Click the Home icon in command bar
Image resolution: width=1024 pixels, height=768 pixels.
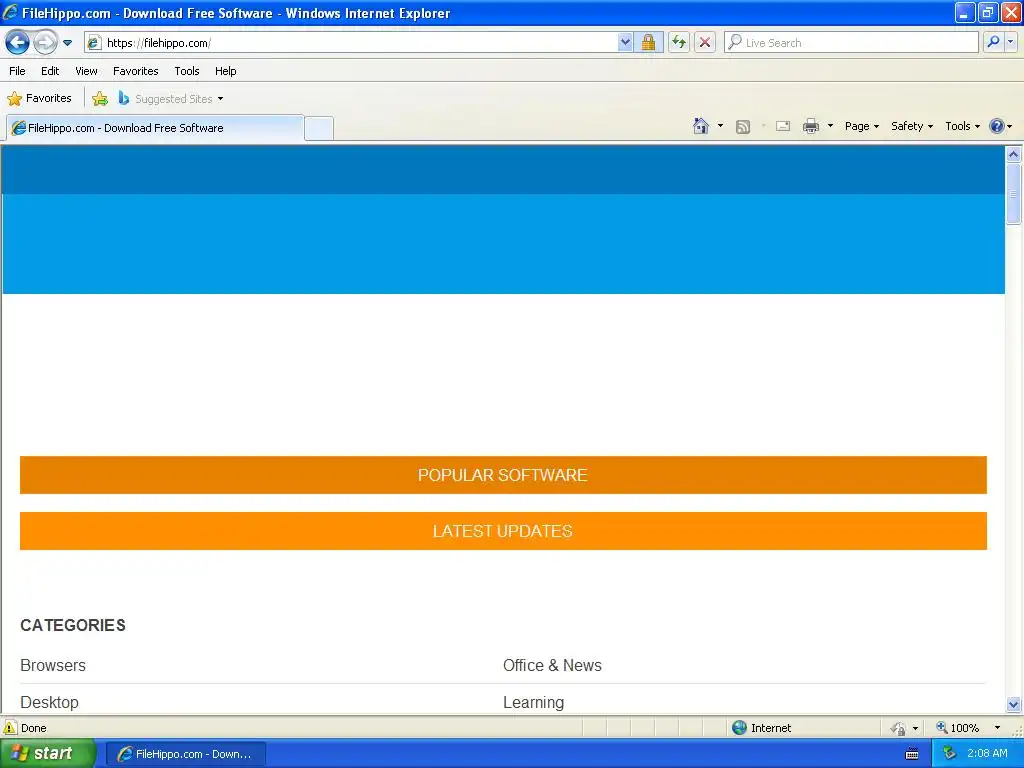tap(701, 126)
